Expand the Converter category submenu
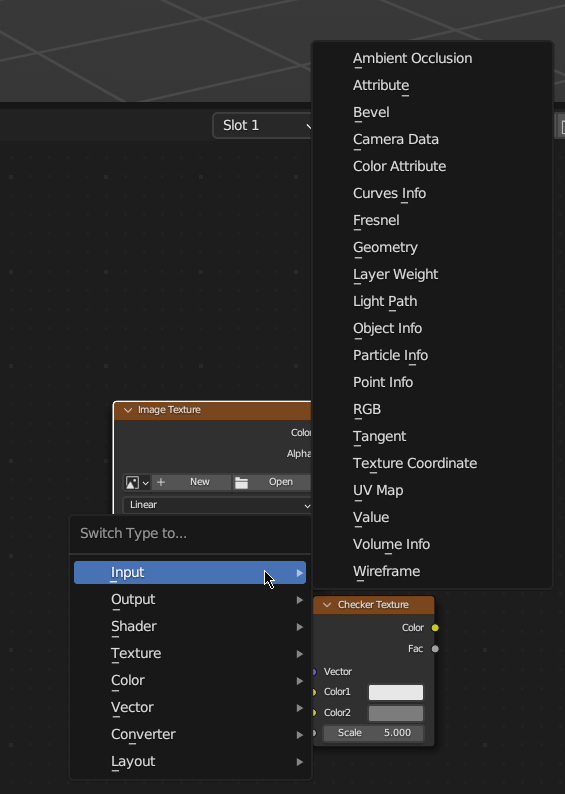 pyautogui.click(x=190, y=734)
